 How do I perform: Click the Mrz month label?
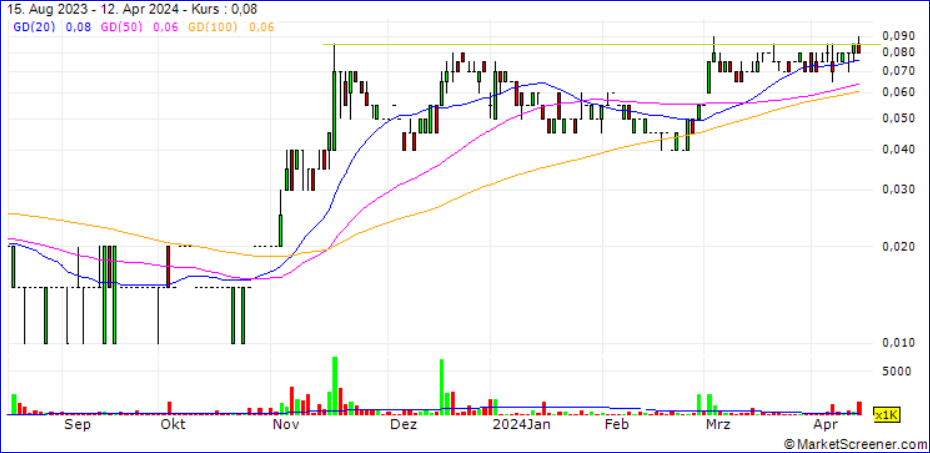click(718, 425)
